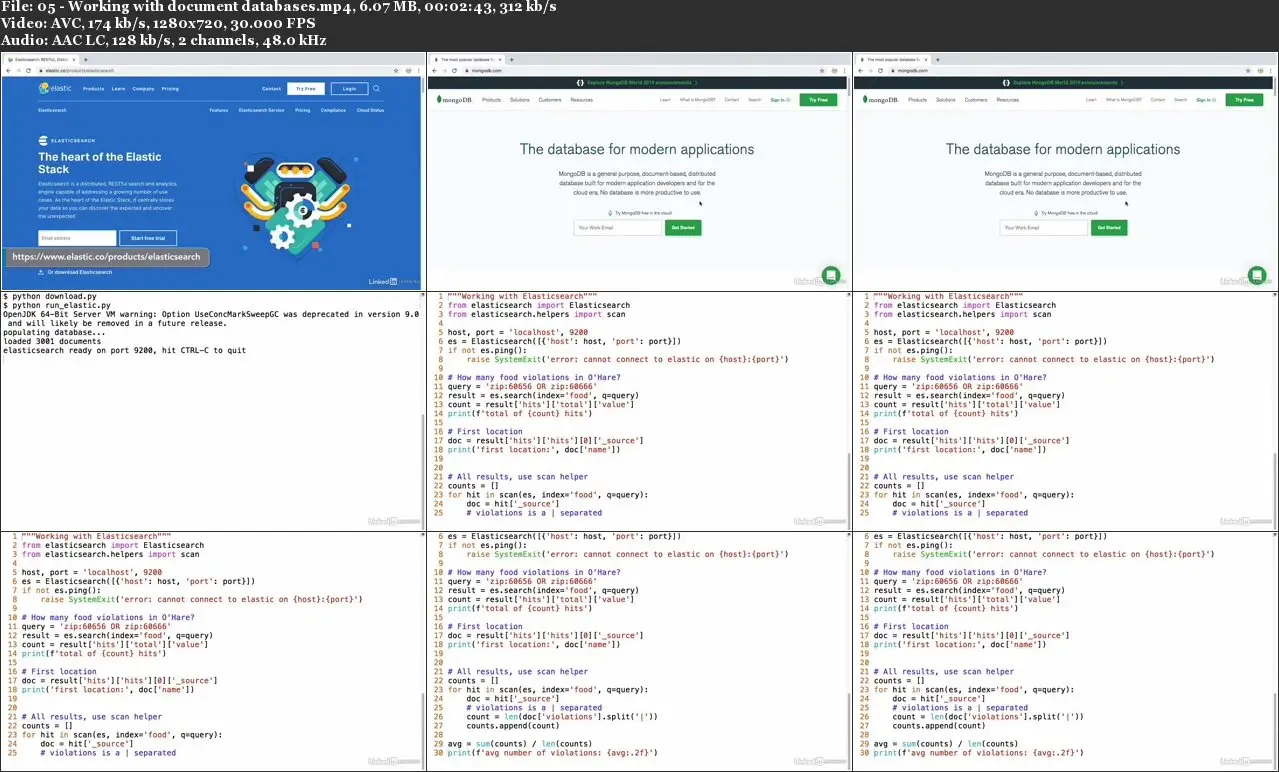
Task: Open Solutions in the middle MongoDB frame
Action: coord(520,100)
